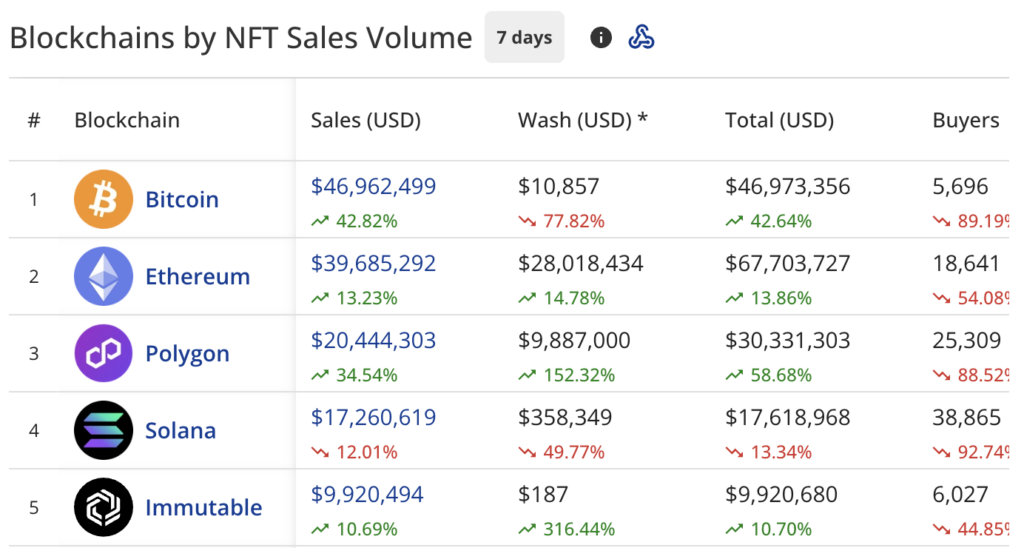Image resolution: width=1024 pixels, height=548 pixels.
Task: Click Immutable buyers count 6,027
Action: tap(960, 494)
